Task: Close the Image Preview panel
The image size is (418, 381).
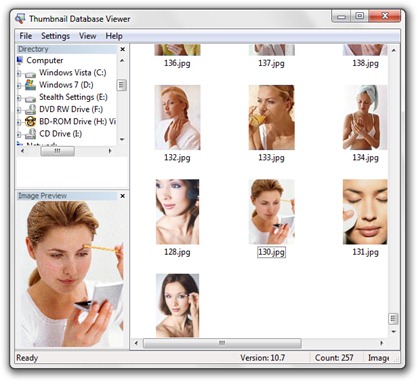Action: [123, 196]
